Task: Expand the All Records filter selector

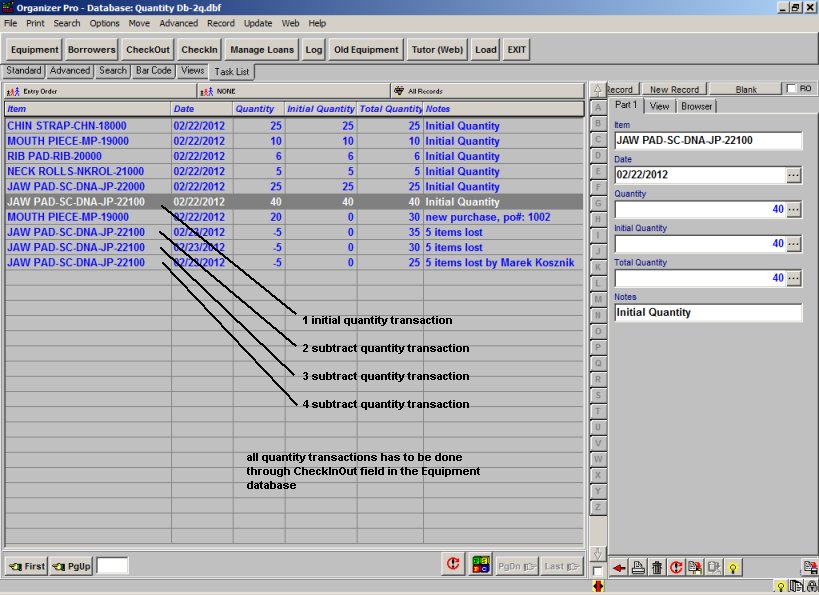Action: click(485, 91)
